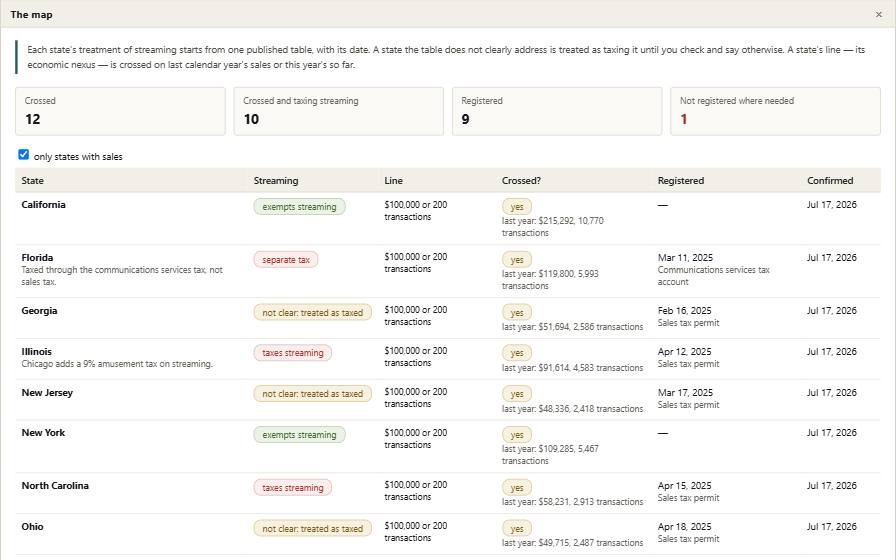896x560 pixels.
Task: Click Georgia's not clear: treated as taxed badge
Action: point(313,313)
